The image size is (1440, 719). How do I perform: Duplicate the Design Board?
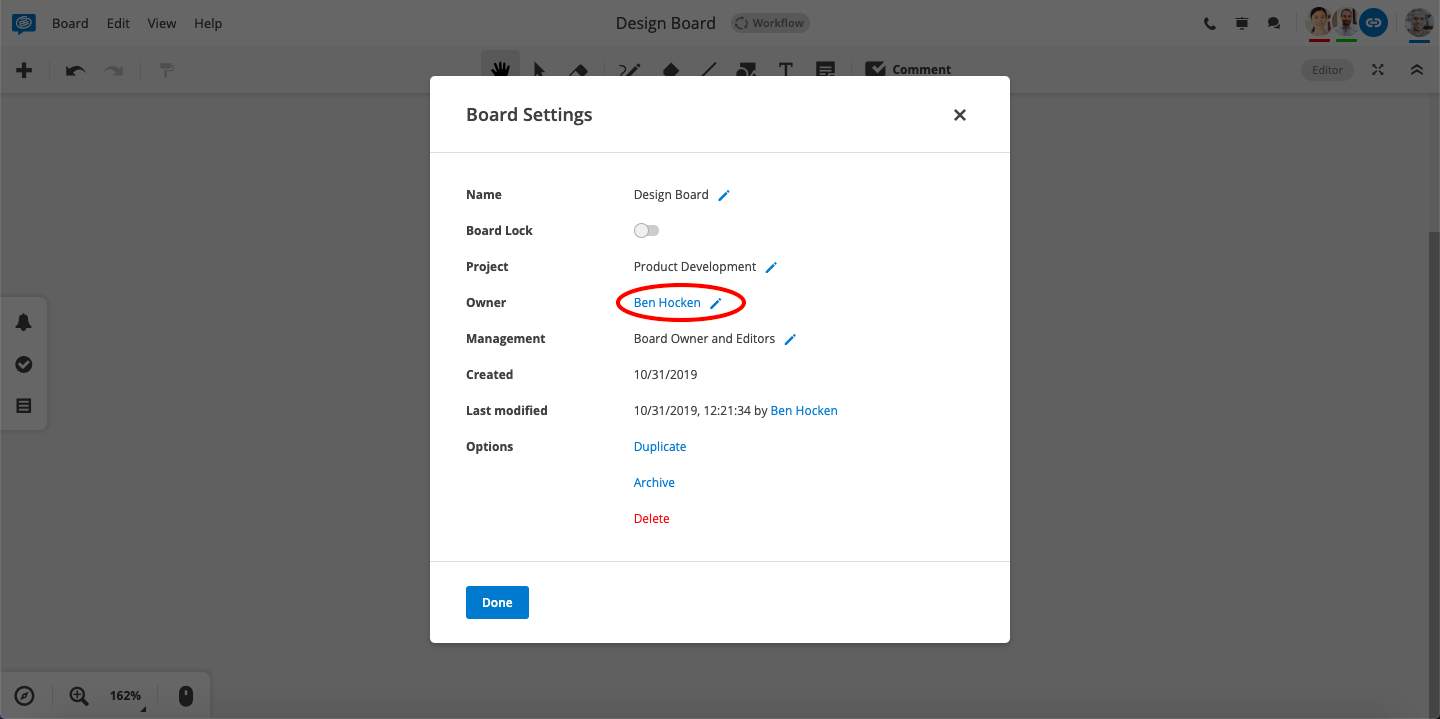tap(660, 446)
